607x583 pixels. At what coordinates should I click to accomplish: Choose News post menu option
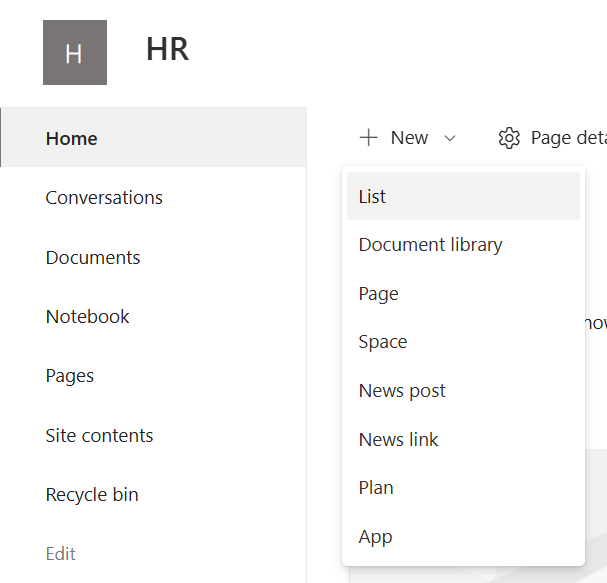402,390
